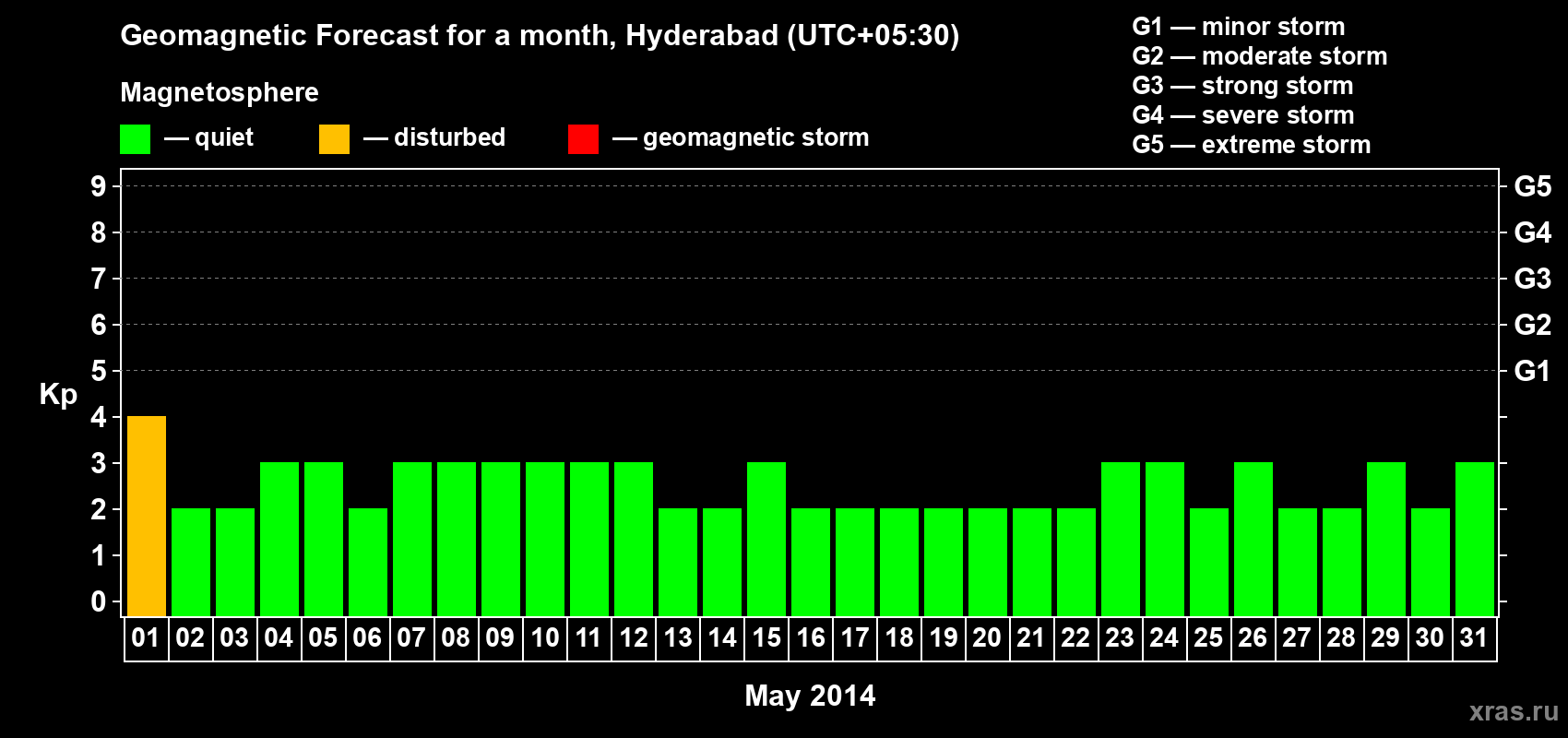Image resolution: width=1568 pixels, height=738 pixels.
Task: Click the 'G3 — strong storm' legend line
Action: pos(1242,86)
